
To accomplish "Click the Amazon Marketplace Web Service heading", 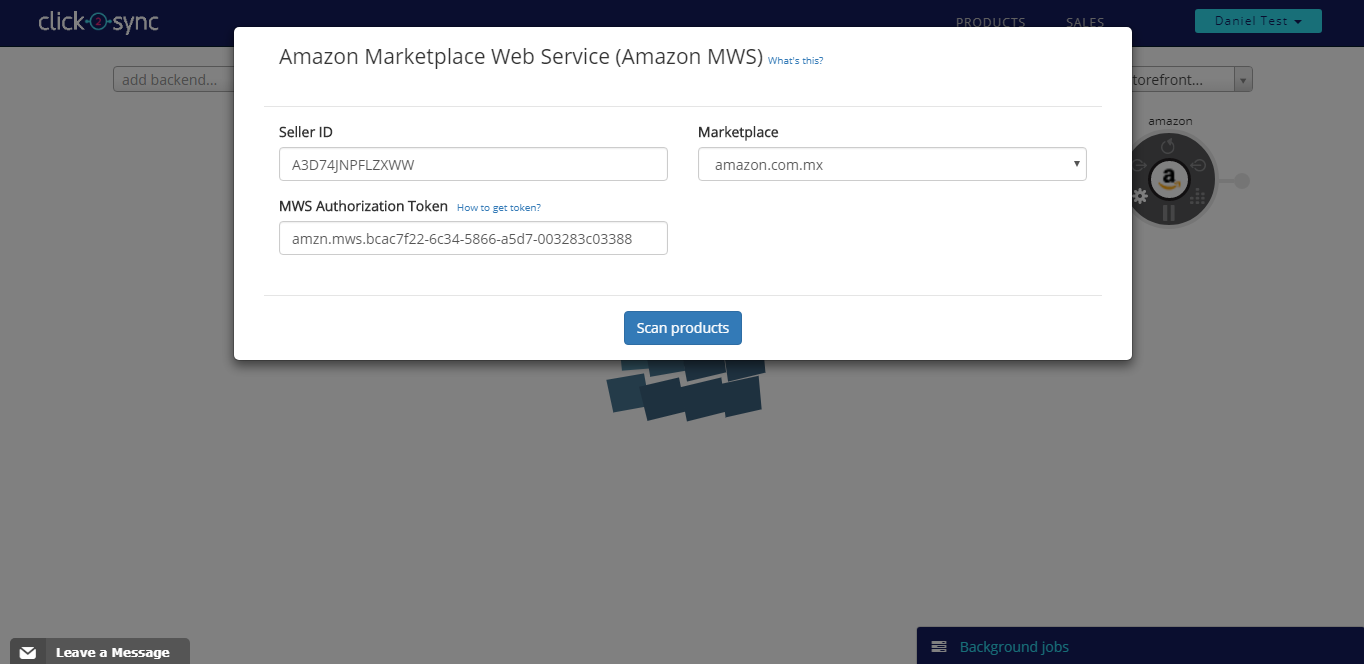I will pyautogui.click(x=521, y=56).
